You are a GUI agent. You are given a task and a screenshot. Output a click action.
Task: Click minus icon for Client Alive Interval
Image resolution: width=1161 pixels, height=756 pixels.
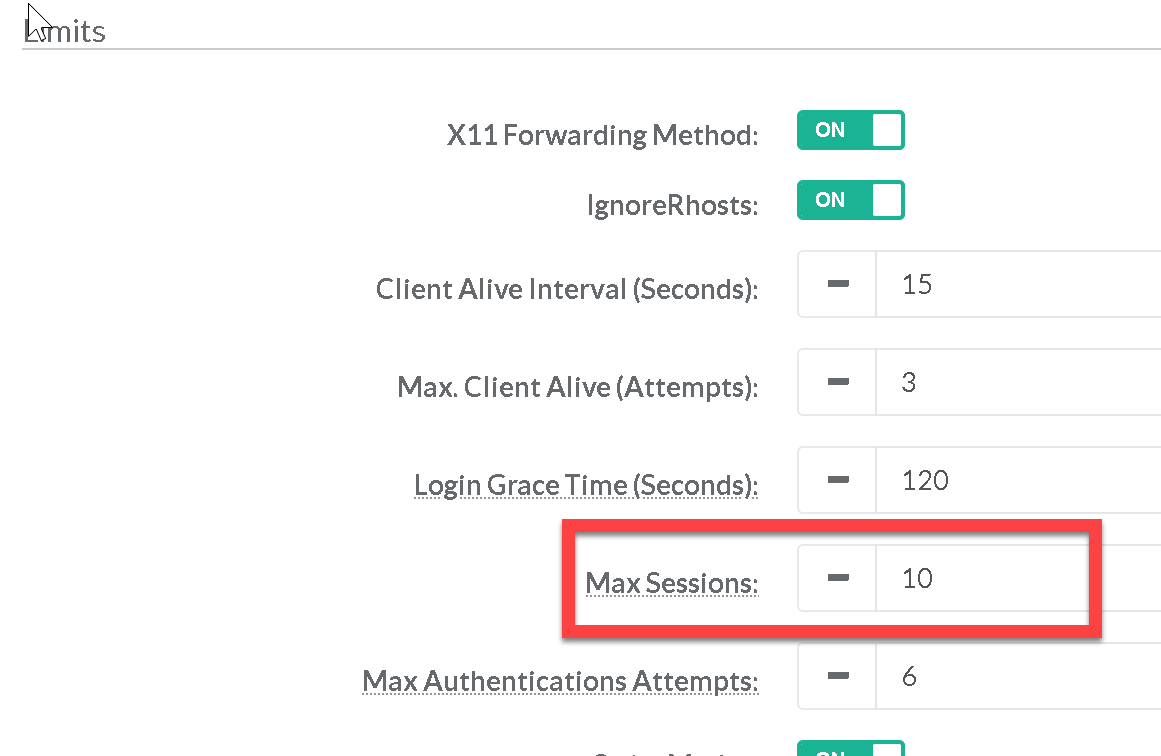(x=838, y=285)
